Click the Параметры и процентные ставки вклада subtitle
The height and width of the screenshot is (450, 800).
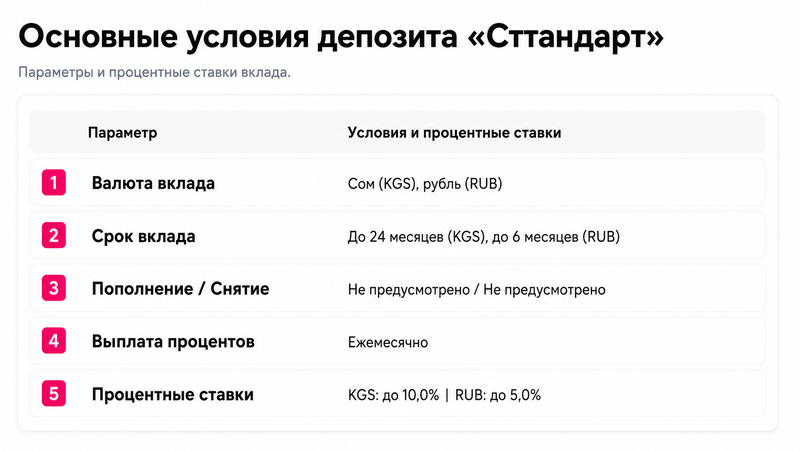tap(154, 72)
